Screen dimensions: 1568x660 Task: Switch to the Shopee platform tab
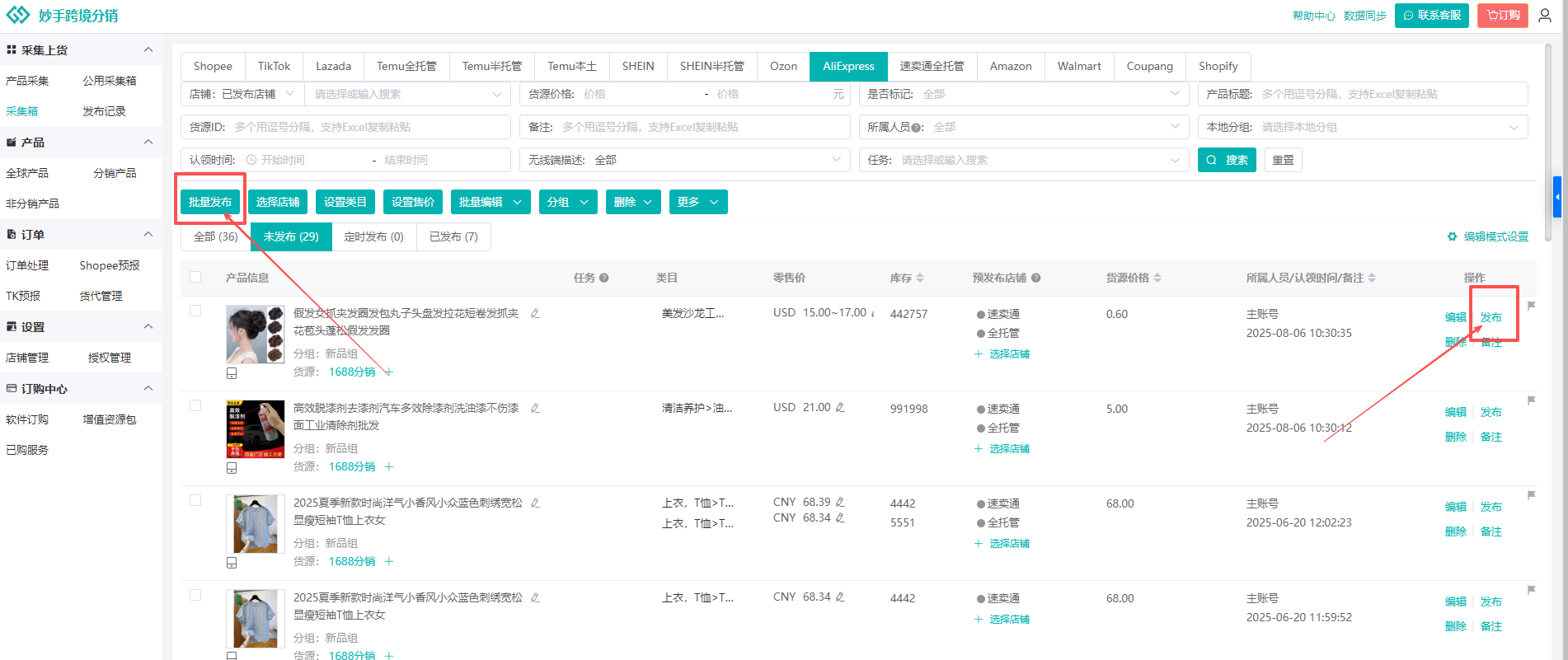pyautogui.click(x=213, y=67)
